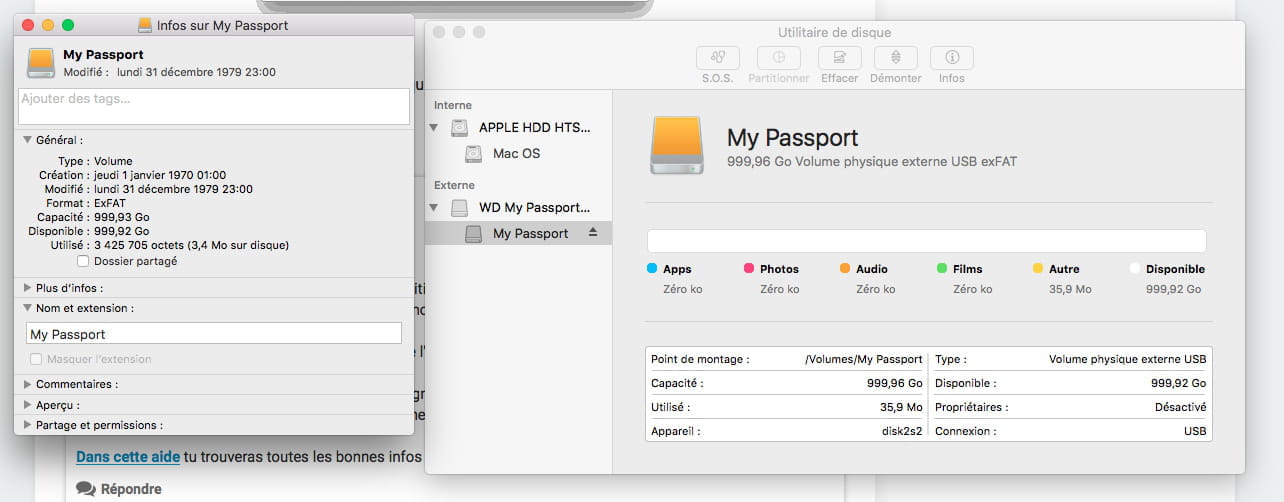This screenshot has width=1284, height=502.
Task: Select the 999,96 Go Capacité table value
Action: coord(895,383)
